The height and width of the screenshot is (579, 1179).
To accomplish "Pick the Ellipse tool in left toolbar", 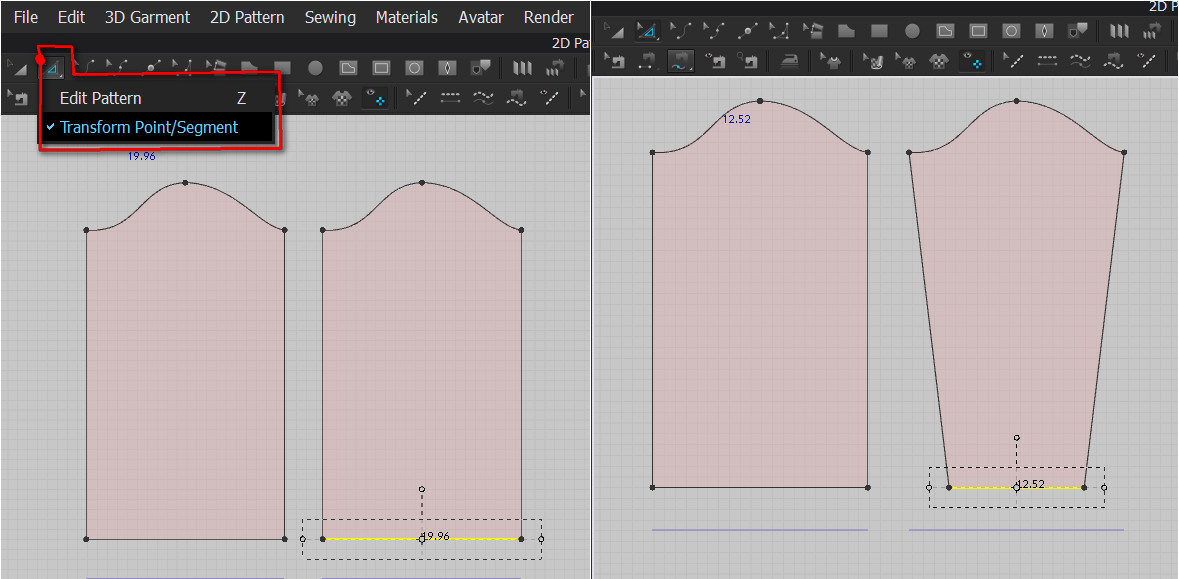I will point(315,68).
